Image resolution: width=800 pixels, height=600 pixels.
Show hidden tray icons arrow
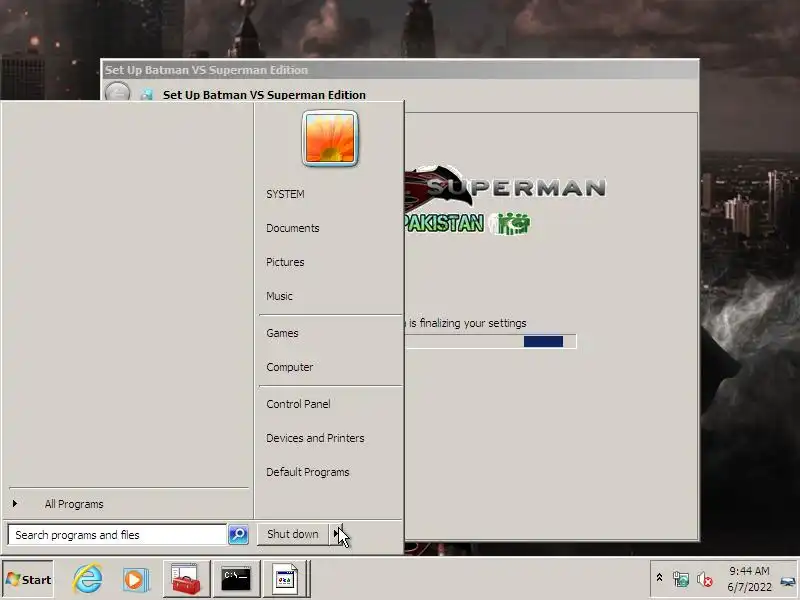pyautogui.click(x=659, y=578)
